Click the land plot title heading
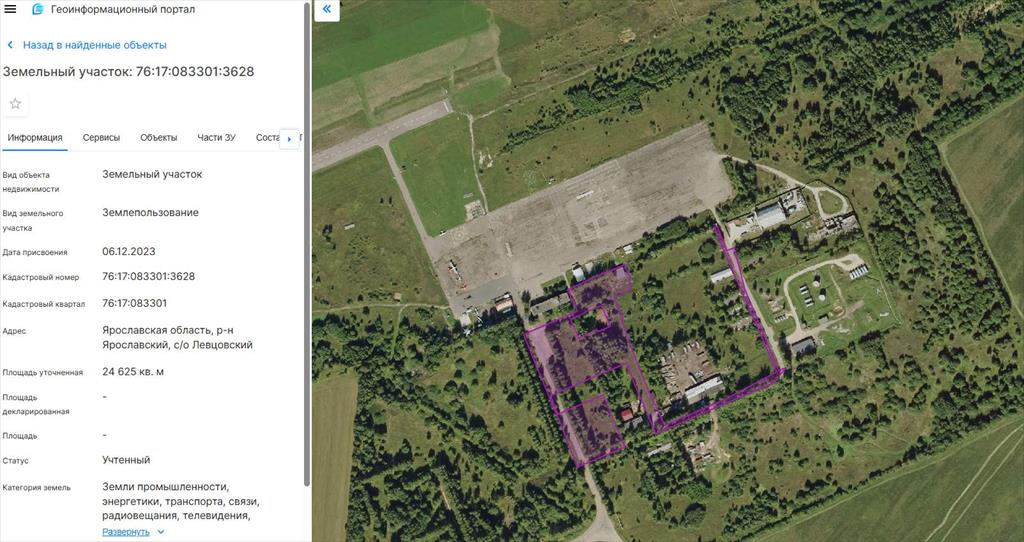Viewport: 1024px width, 542px height. coord(128,72)
